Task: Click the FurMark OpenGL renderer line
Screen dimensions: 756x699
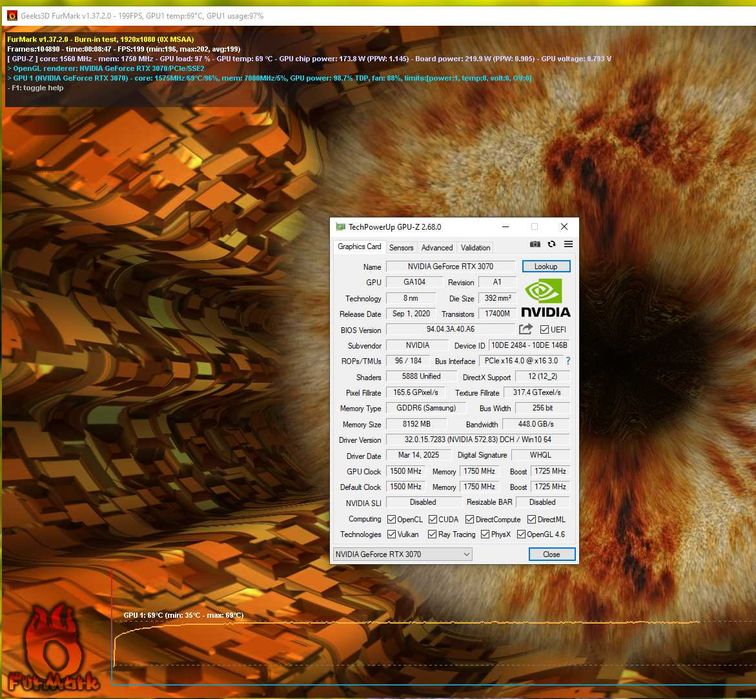Action: click(106, 68)
